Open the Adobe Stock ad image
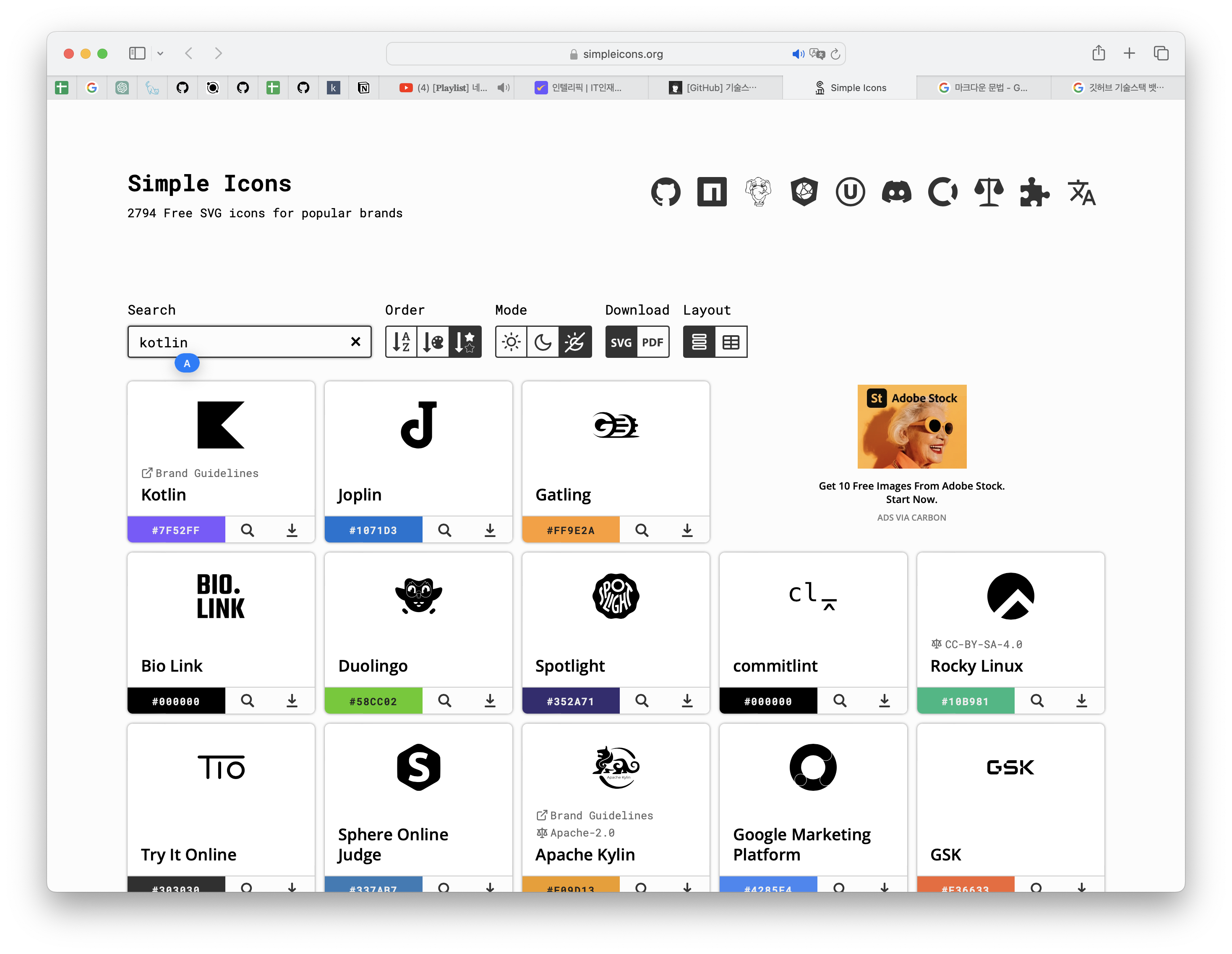Viewport: 1232px width, 954px height. pos(911,427)
